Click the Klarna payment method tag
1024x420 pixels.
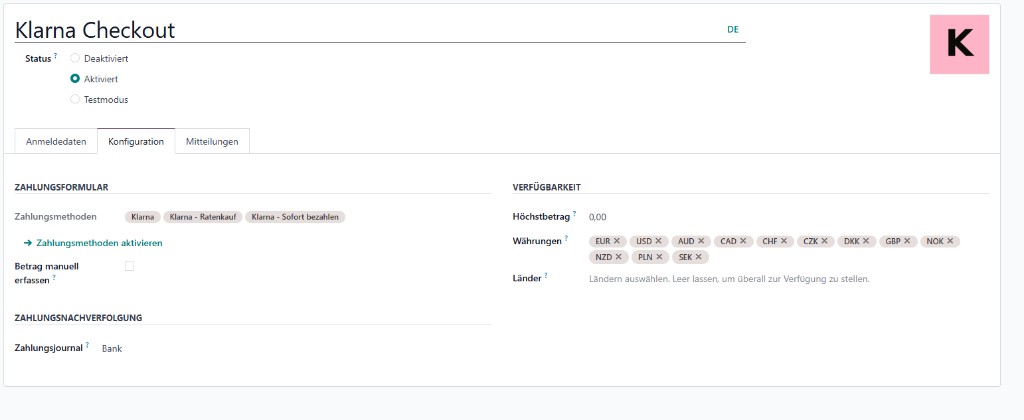(142, 217)
